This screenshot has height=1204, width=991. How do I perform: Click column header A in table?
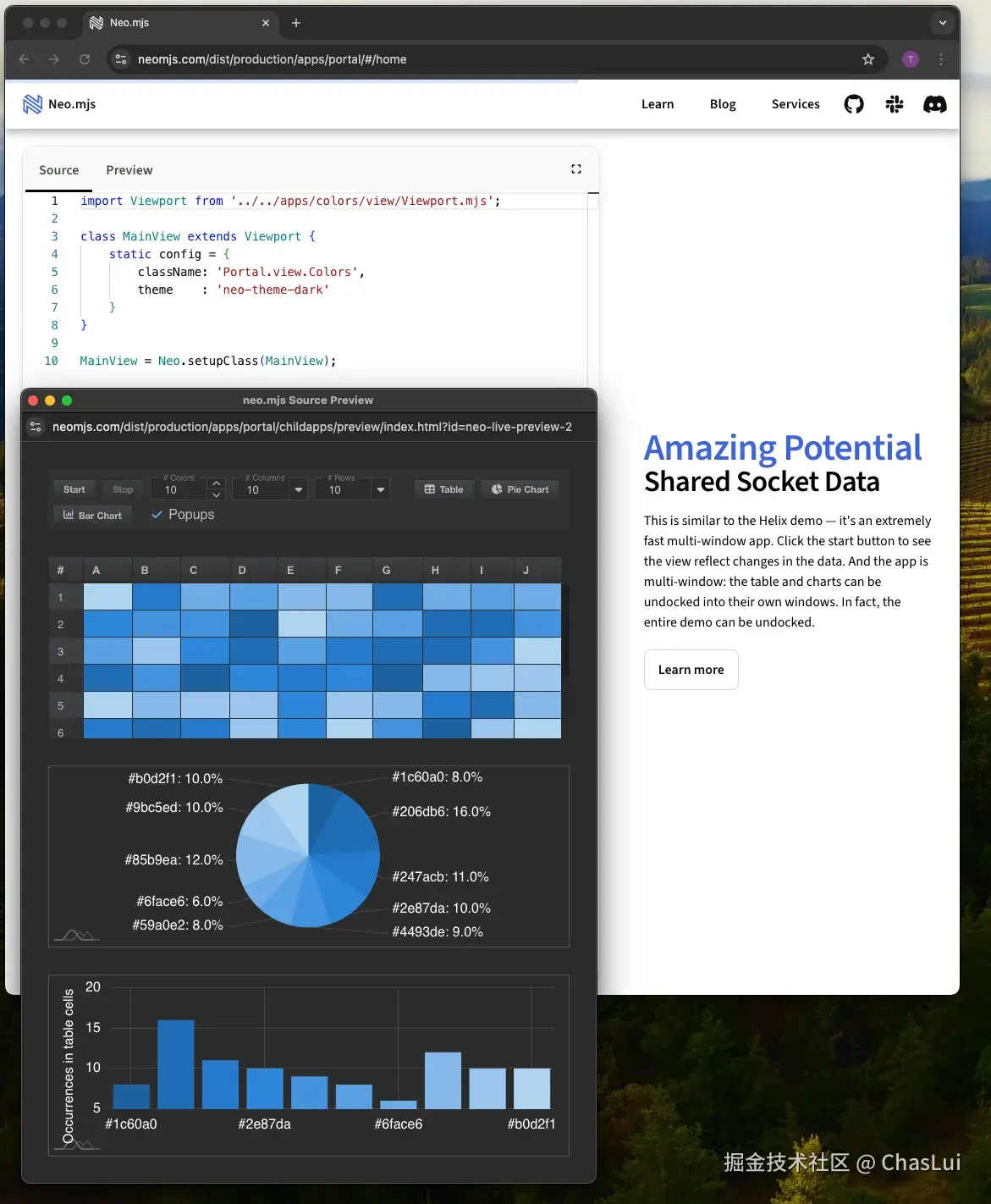tap(107, 570)
